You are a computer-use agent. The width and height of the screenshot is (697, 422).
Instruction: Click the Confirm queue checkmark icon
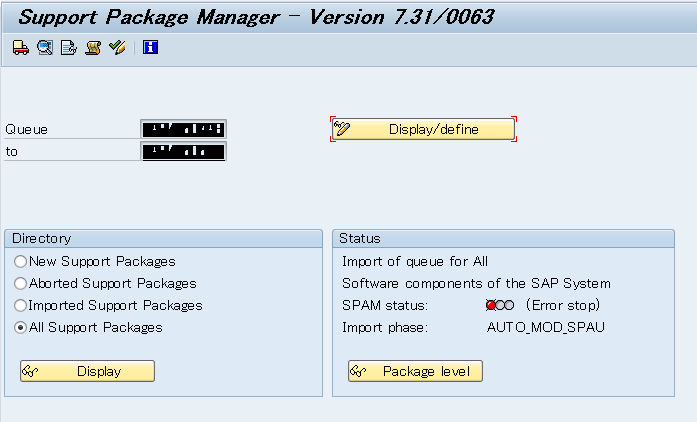(117, 47)
